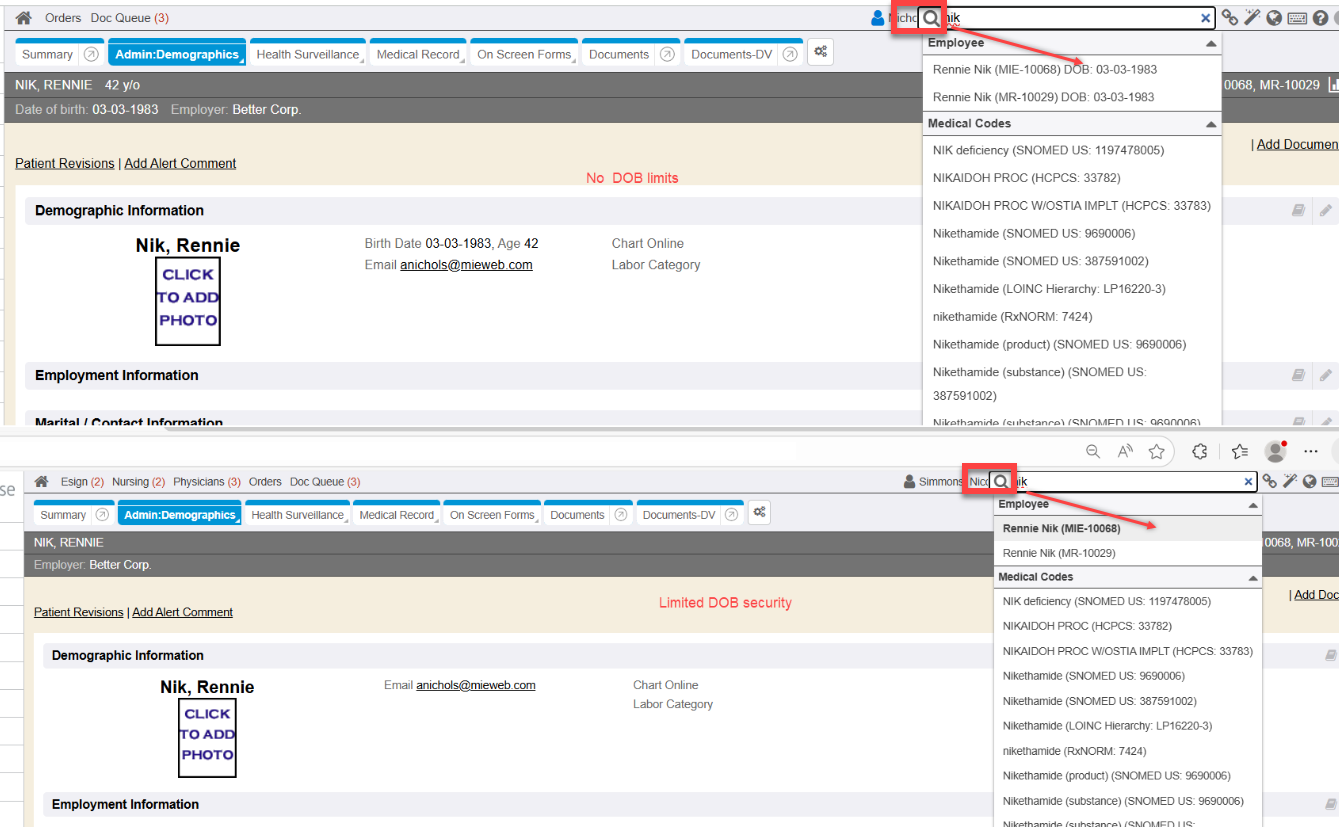Image resolution: width=1339 pixels, height=836 pixels.
Task: Open the browser profile avatar
Action: [1275, 451]
